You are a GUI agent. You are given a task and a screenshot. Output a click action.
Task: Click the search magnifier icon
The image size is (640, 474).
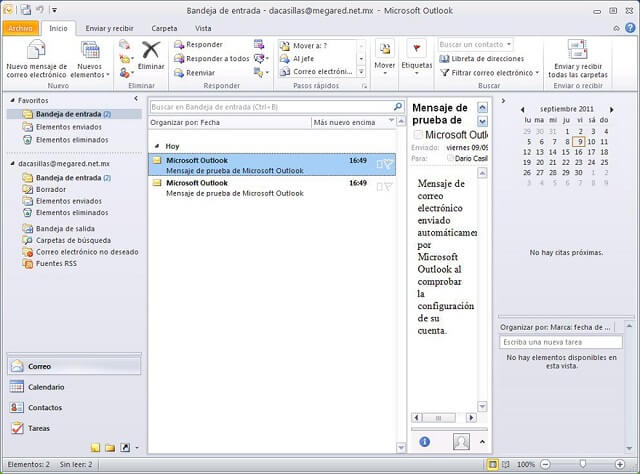point(398,107)
